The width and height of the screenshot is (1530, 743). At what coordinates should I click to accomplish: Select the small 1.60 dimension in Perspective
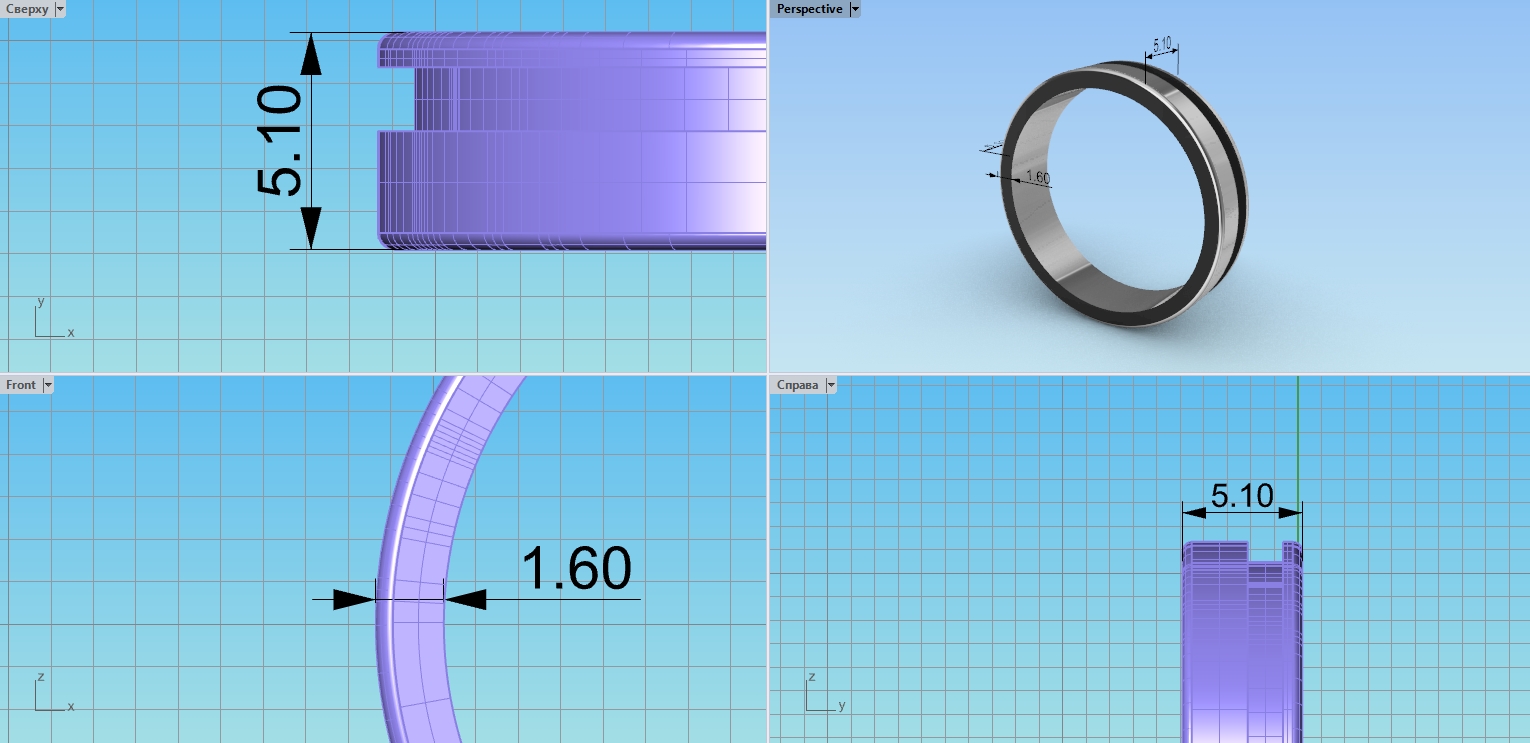[x=1037, y=178]
